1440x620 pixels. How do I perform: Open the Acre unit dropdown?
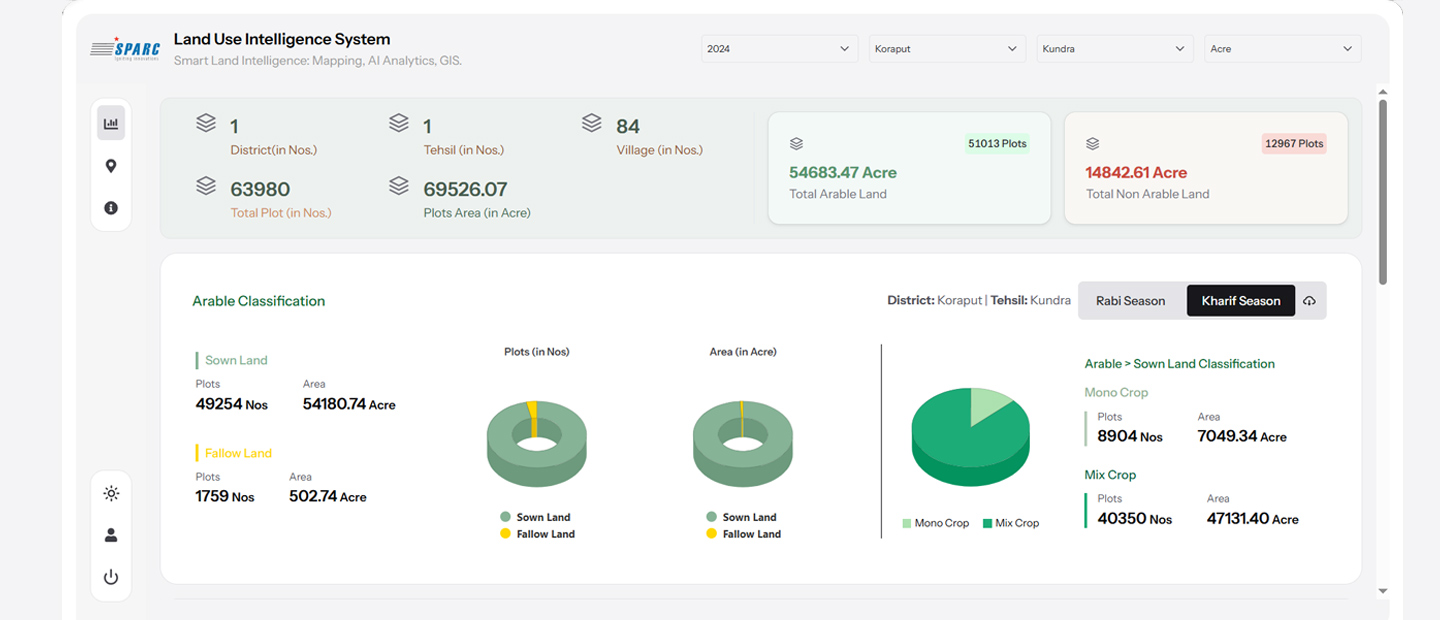pyautogui.click(x=1283, y=49)
